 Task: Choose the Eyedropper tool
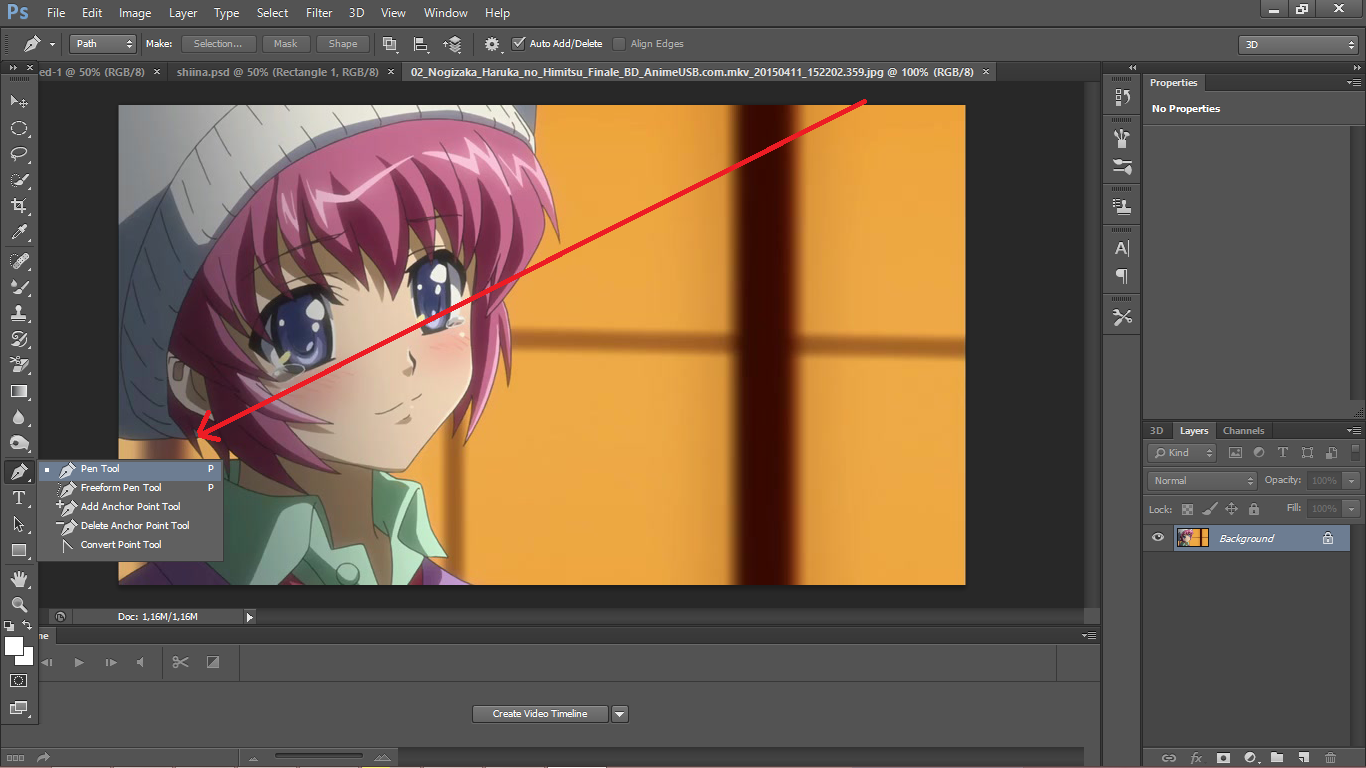click(x=19, y=232)
